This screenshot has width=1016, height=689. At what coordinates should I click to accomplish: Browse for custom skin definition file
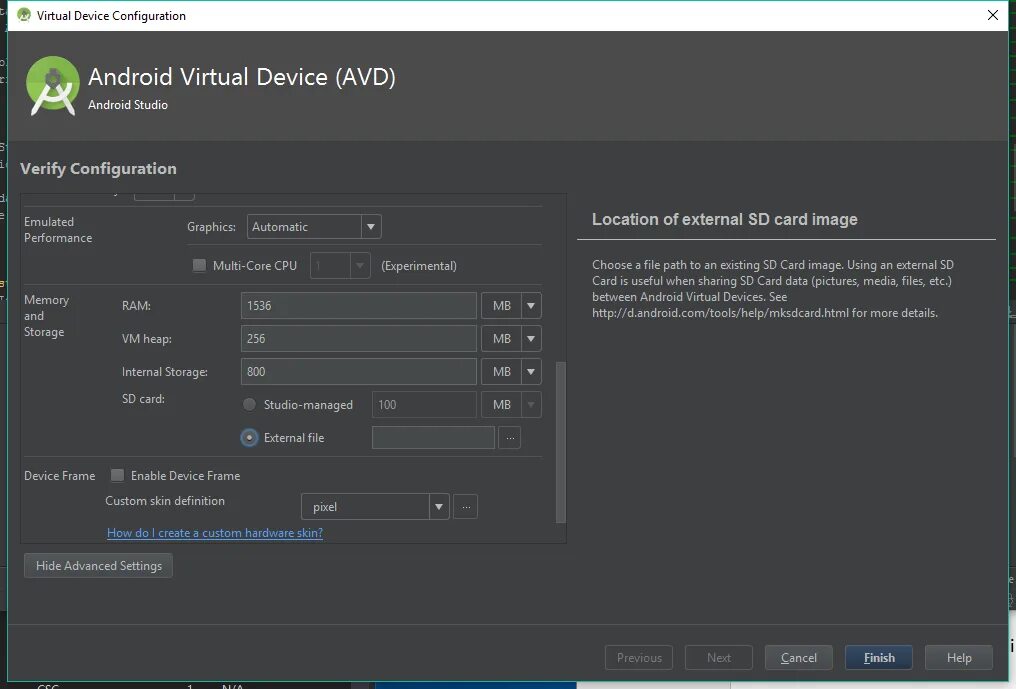pyautogui.click(x=466, y=507)
